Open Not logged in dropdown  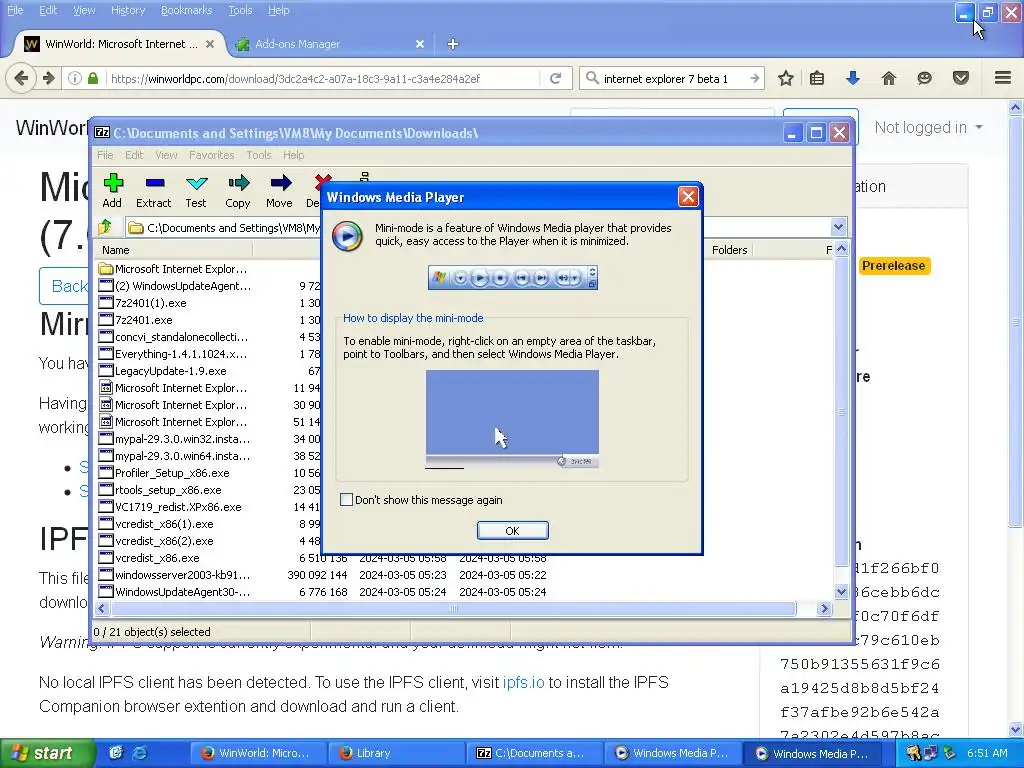(928, 127)
